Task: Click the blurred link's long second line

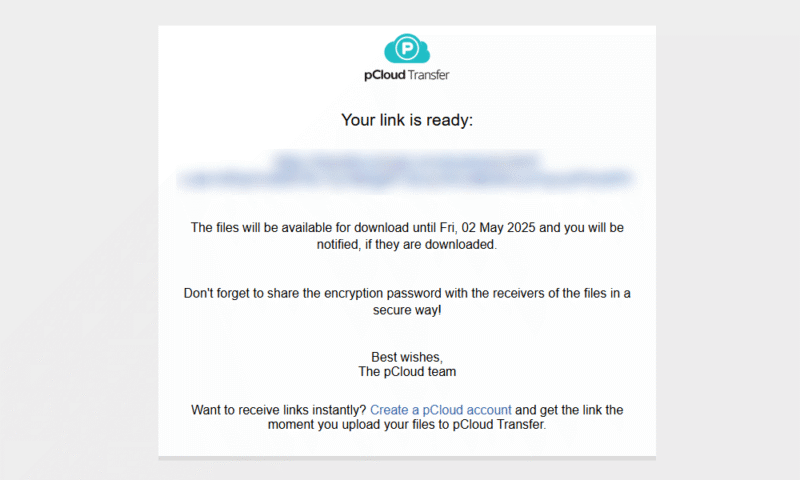Action: point(407,180)
